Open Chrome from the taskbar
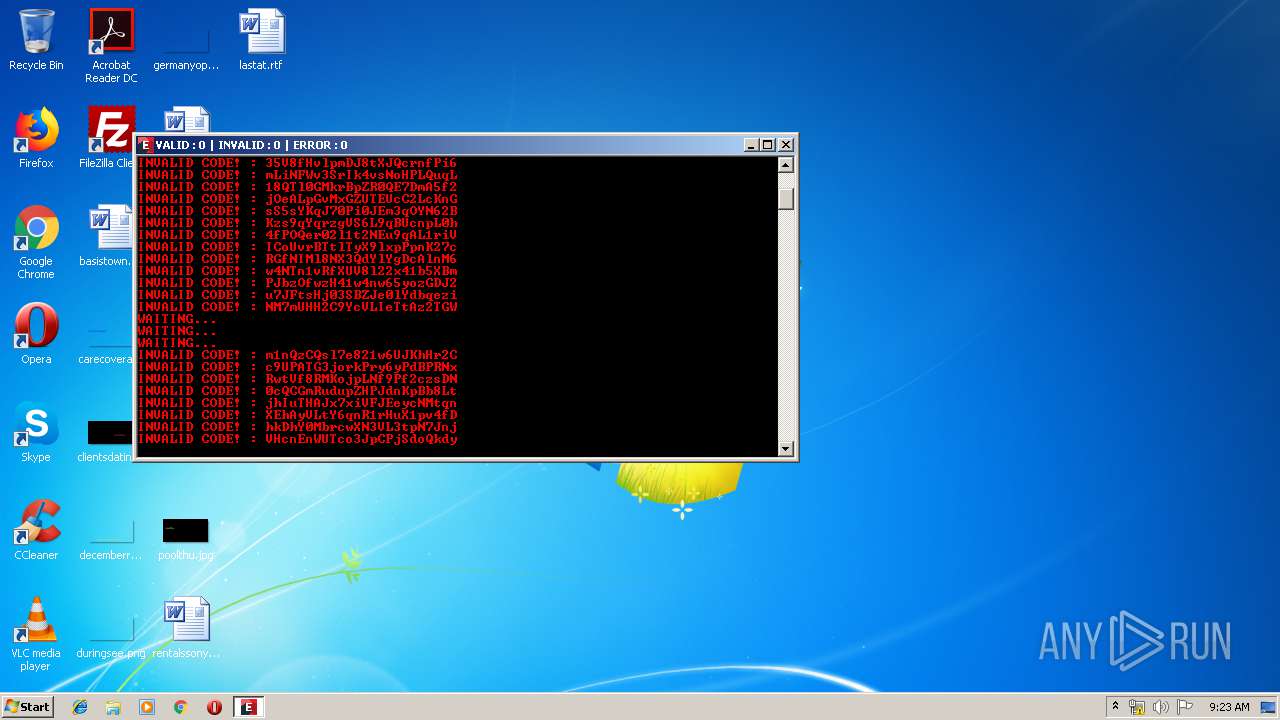The height and width of the screenshot is (720, 1280). tap(181, 707)
